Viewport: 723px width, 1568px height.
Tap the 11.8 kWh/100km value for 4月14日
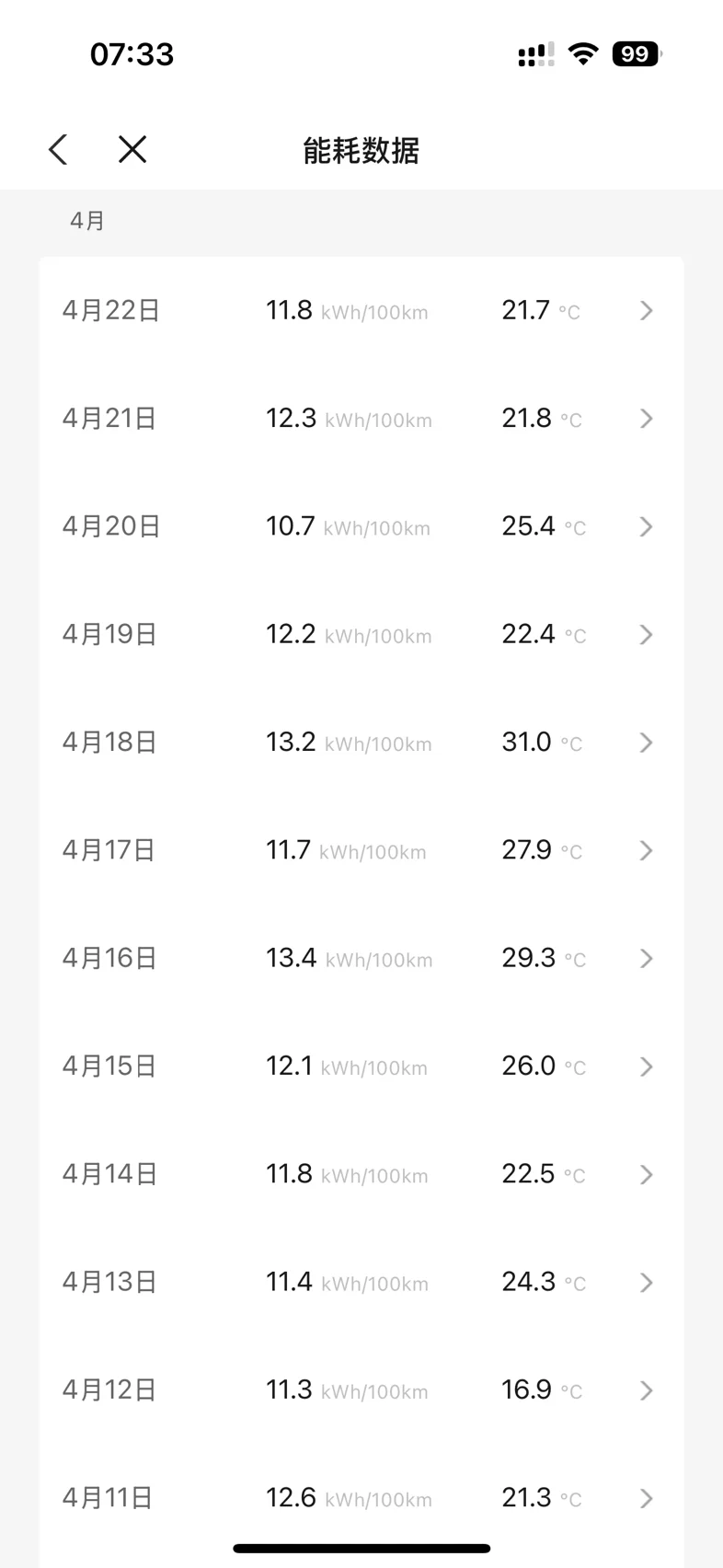[x=347, y=1174]
